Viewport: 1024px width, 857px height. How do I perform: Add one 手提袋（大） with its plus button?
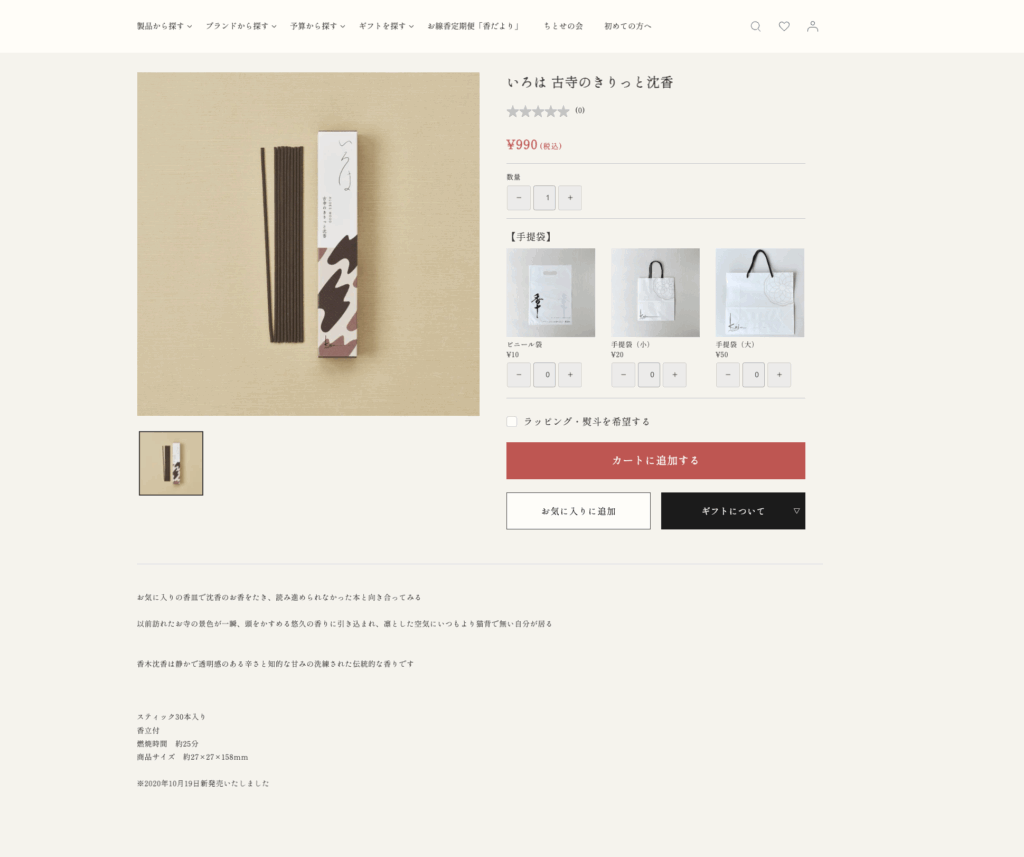[x=779, y=375]
